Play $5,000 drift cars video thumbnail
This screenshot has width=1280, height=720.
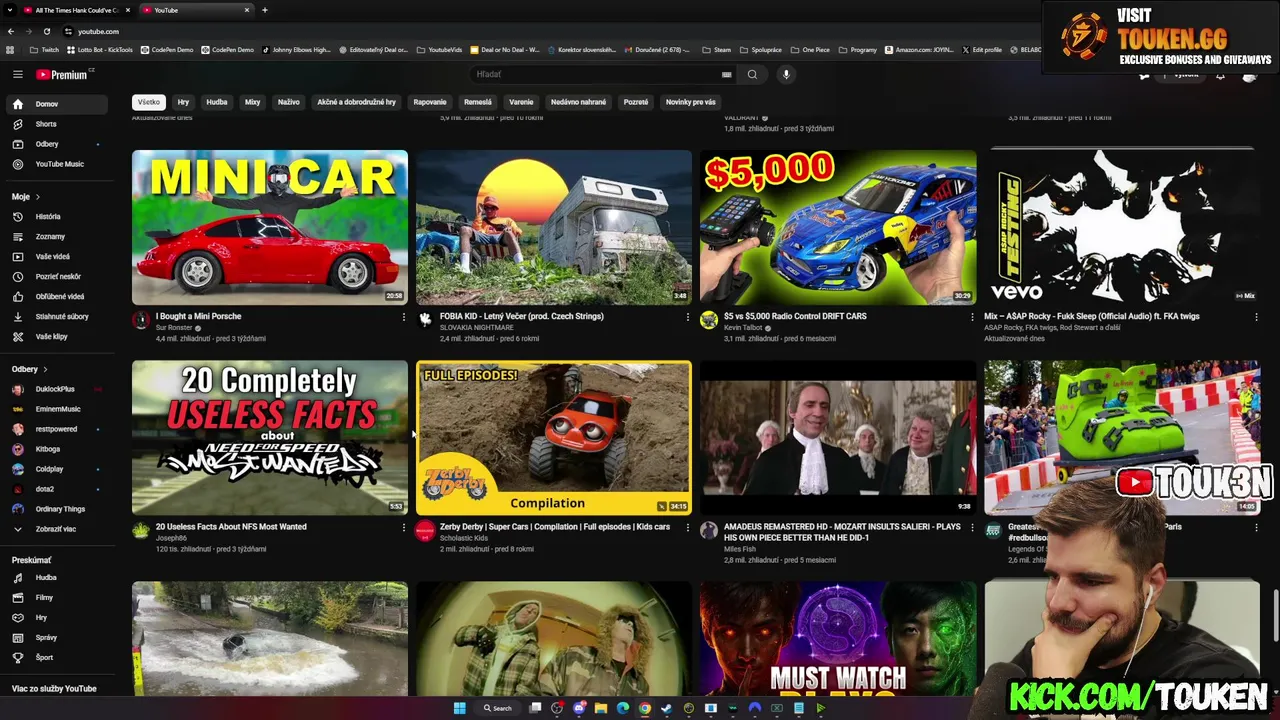pyautogui.click(x=838, y=227)
